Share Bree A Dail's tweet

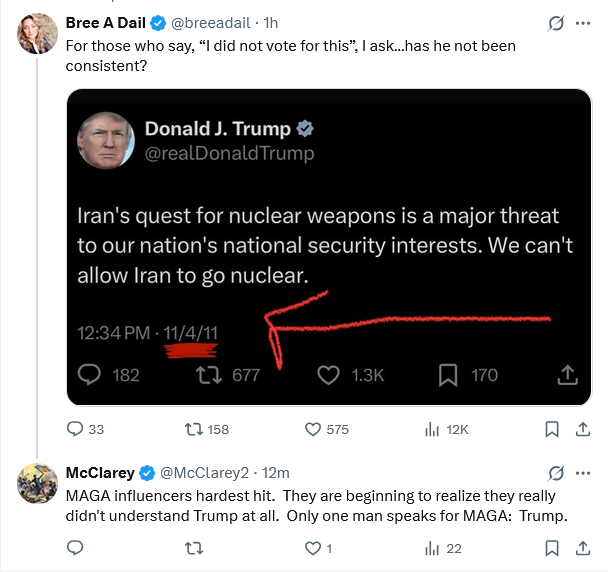(582, 429)
